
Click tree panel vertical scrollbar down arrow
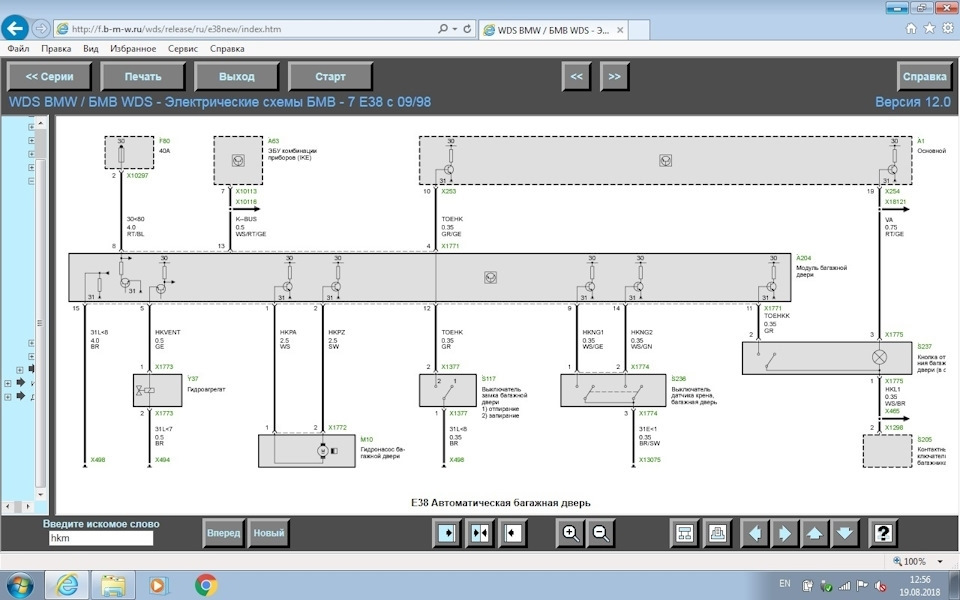(x=41, y=493)
